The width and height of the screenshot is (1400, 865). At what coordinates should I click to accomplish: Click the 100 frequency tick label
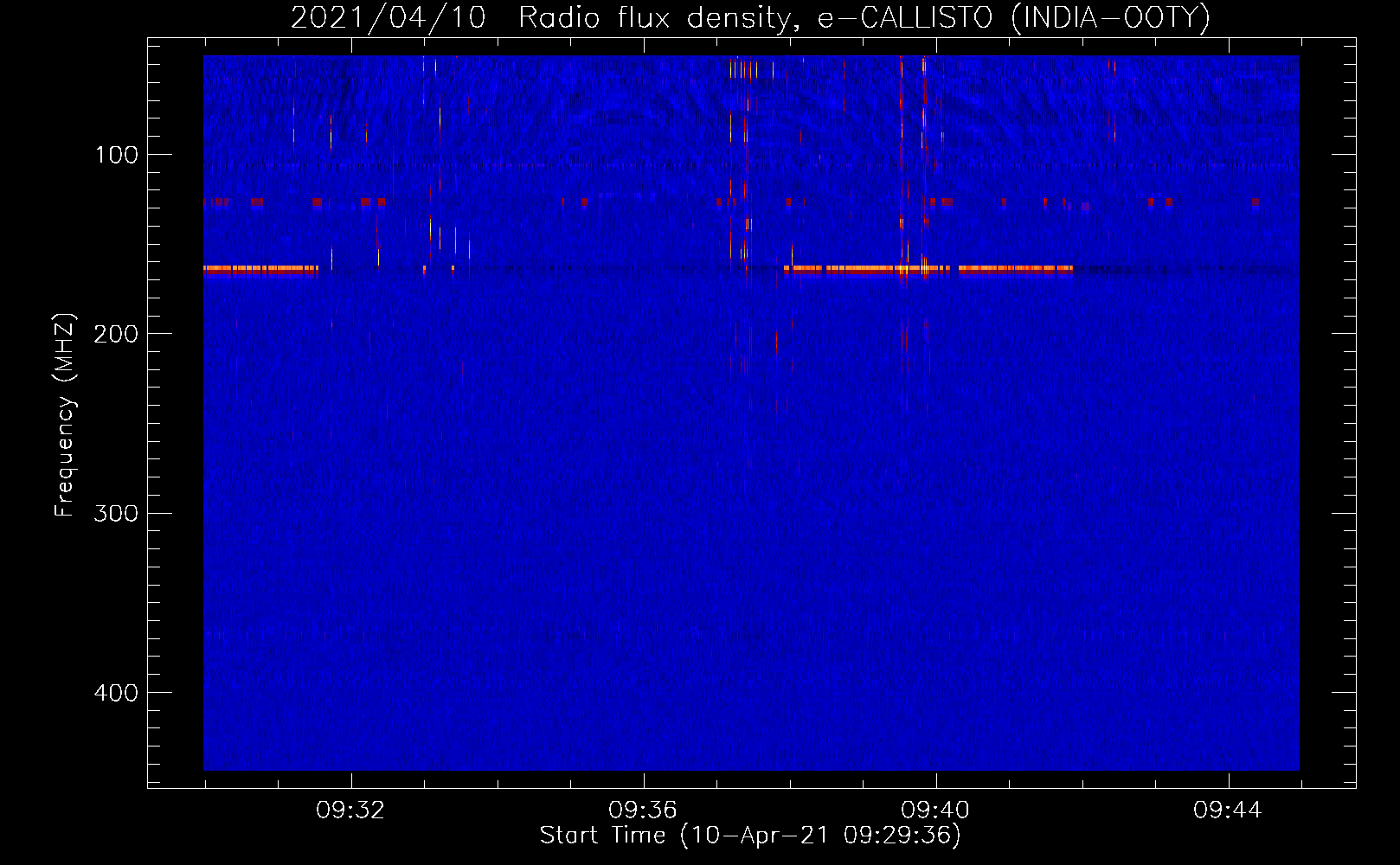117,155
